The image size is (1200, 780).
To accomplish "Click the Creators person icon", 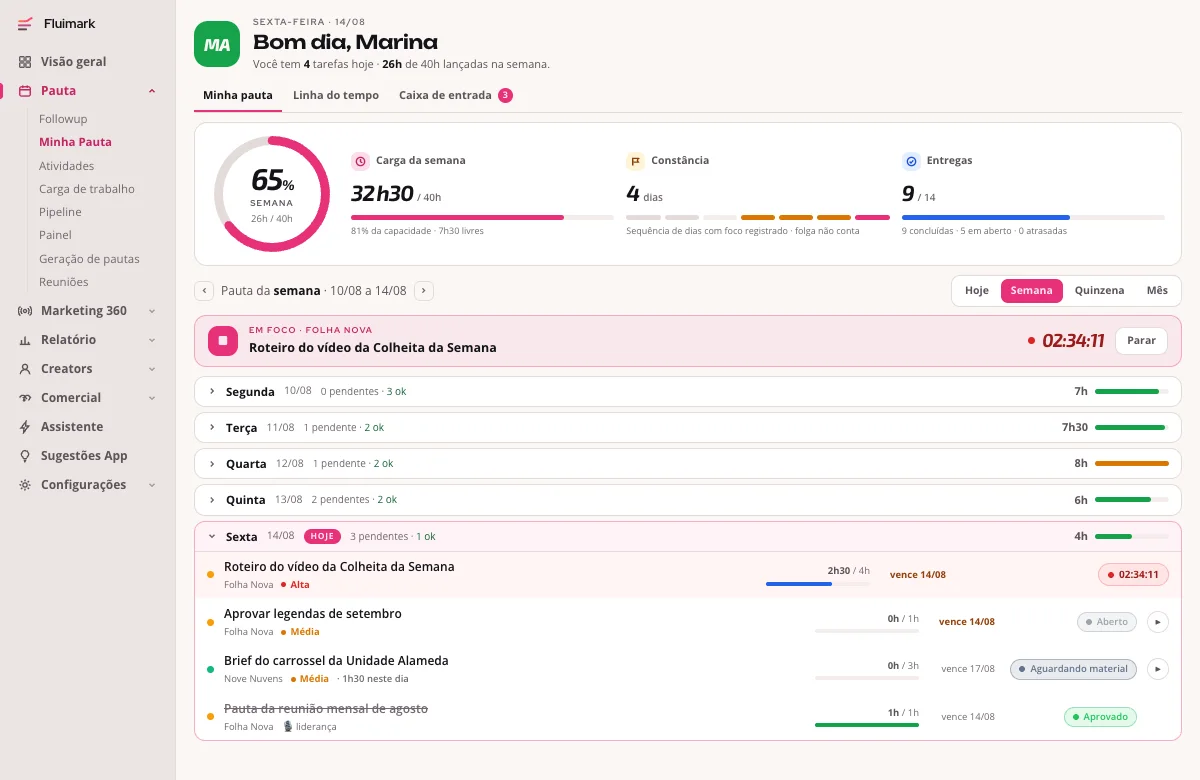I will (25, 369).
